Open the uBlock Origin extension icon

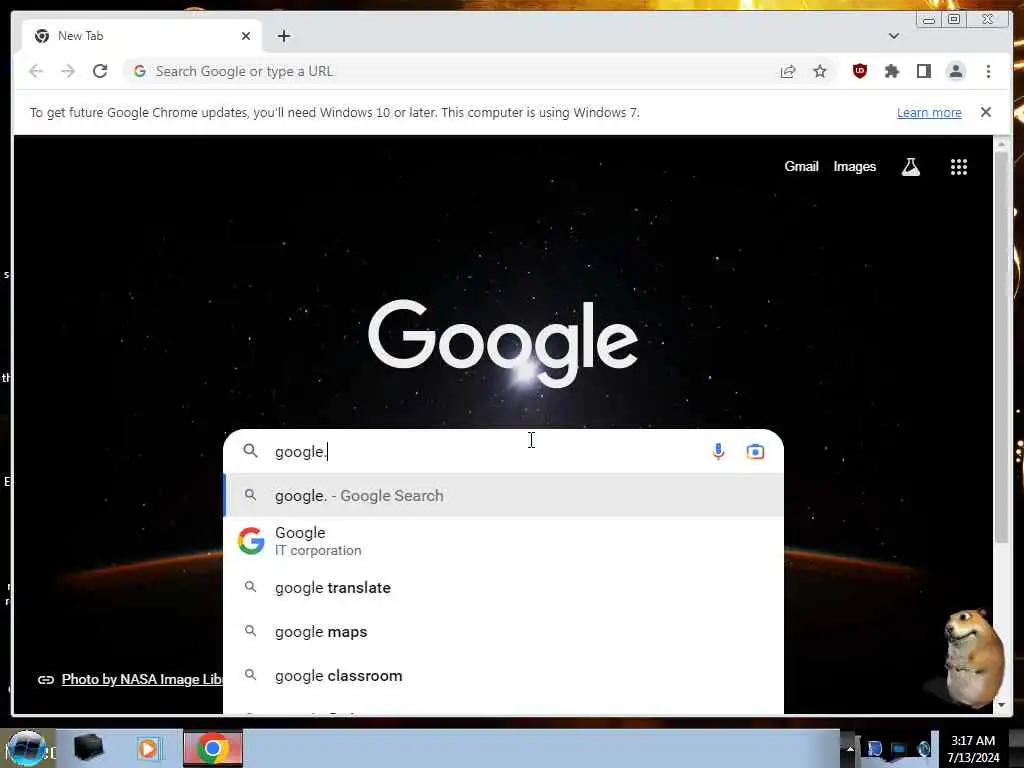(x=859, y=71)
